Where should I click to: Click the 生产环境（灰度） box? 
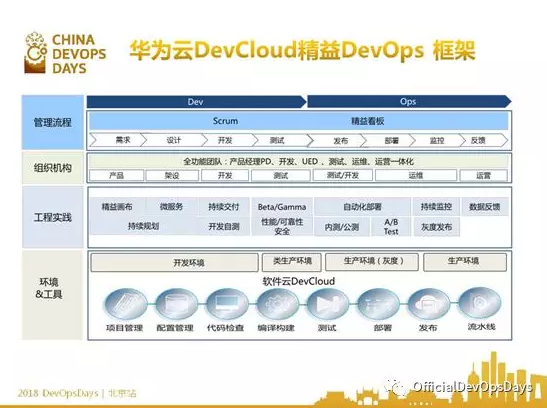(x=372, y=262)
